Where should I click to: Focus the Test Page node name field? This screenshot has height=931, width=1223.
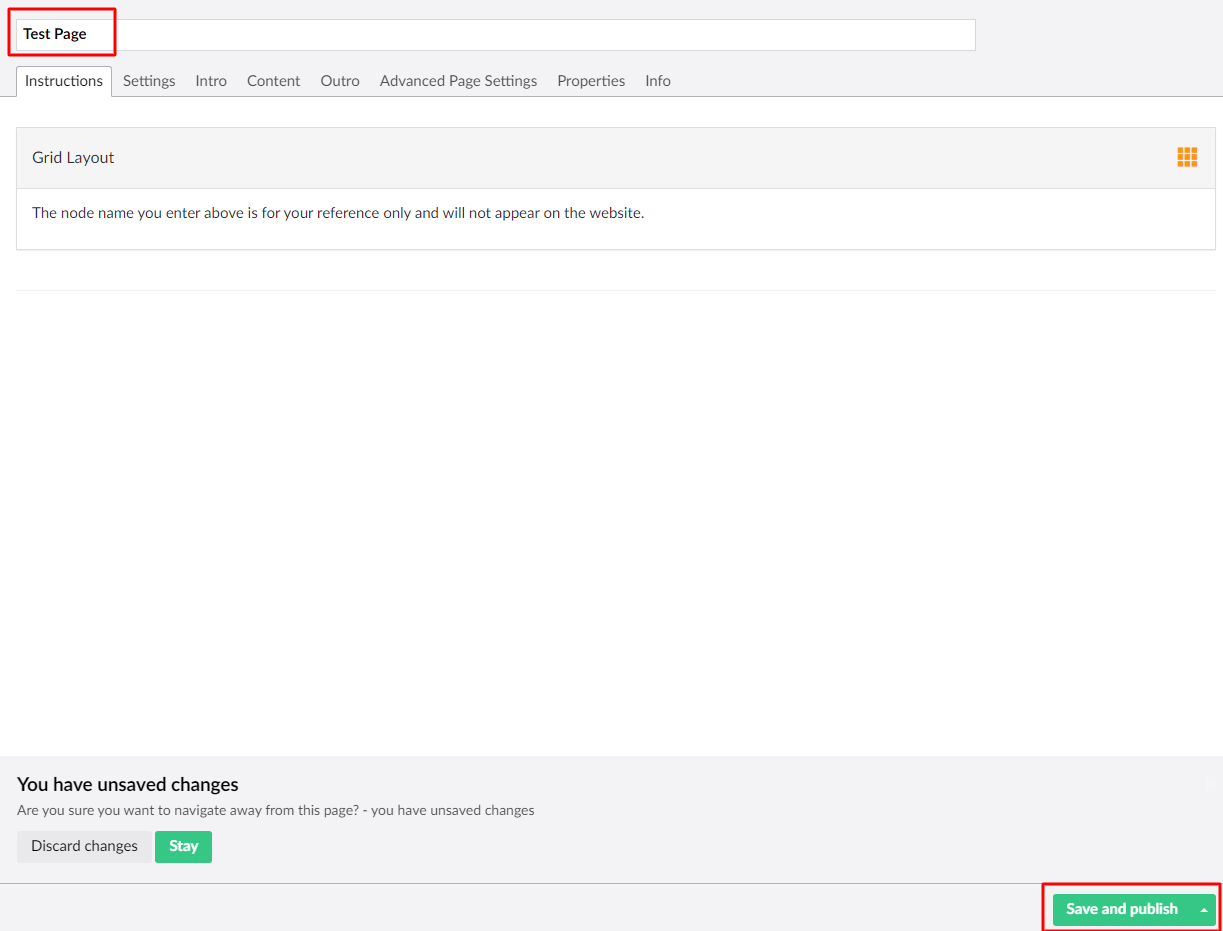pos(495,34)
